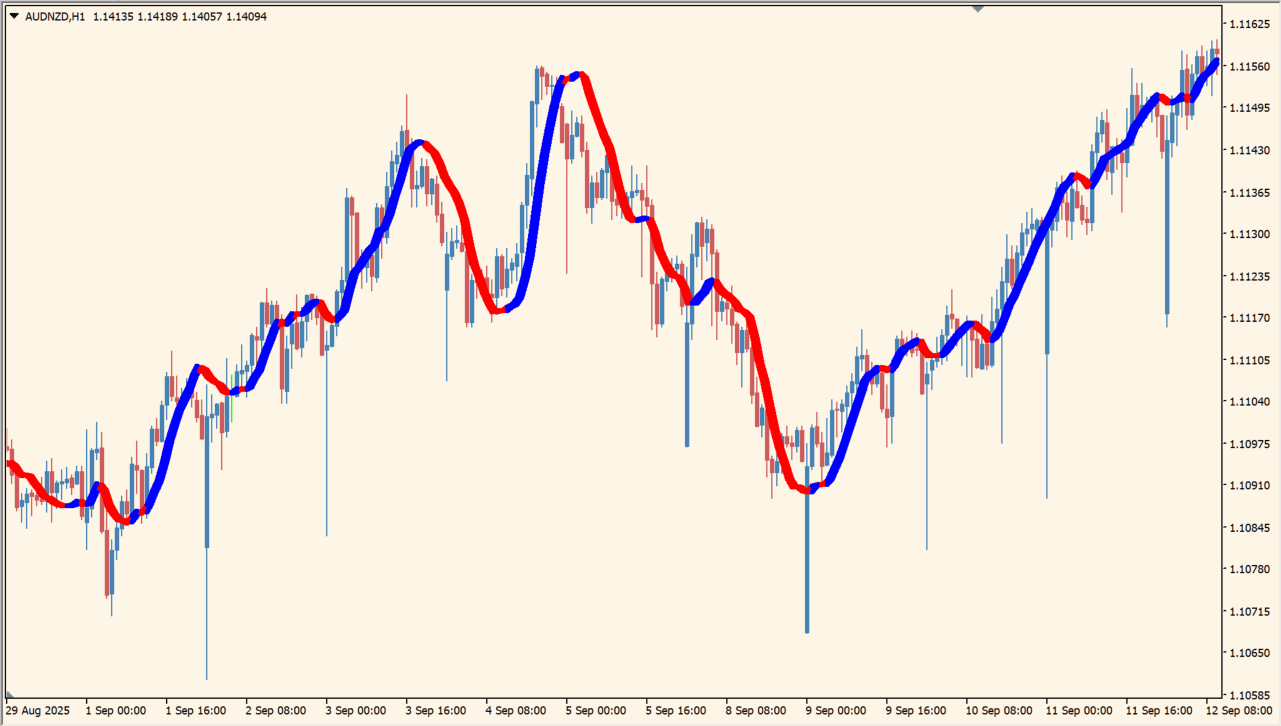
Task: Click the 1 Sep 16:00 time label
Action: 196,711
